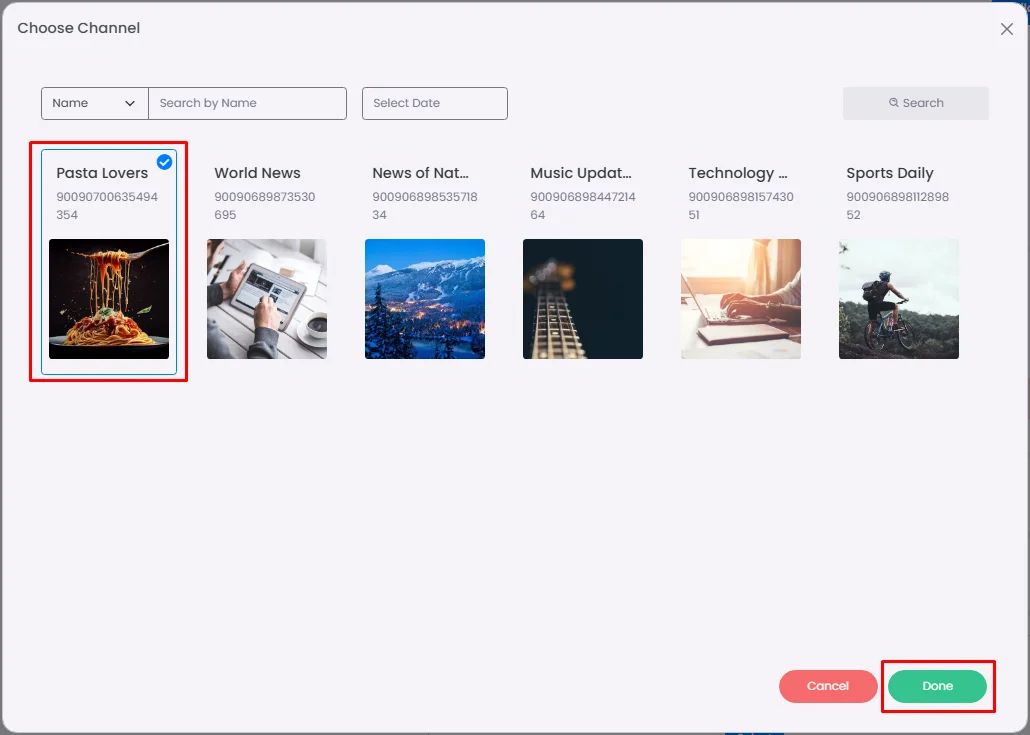Click the News of Nat... channel title

420,173
